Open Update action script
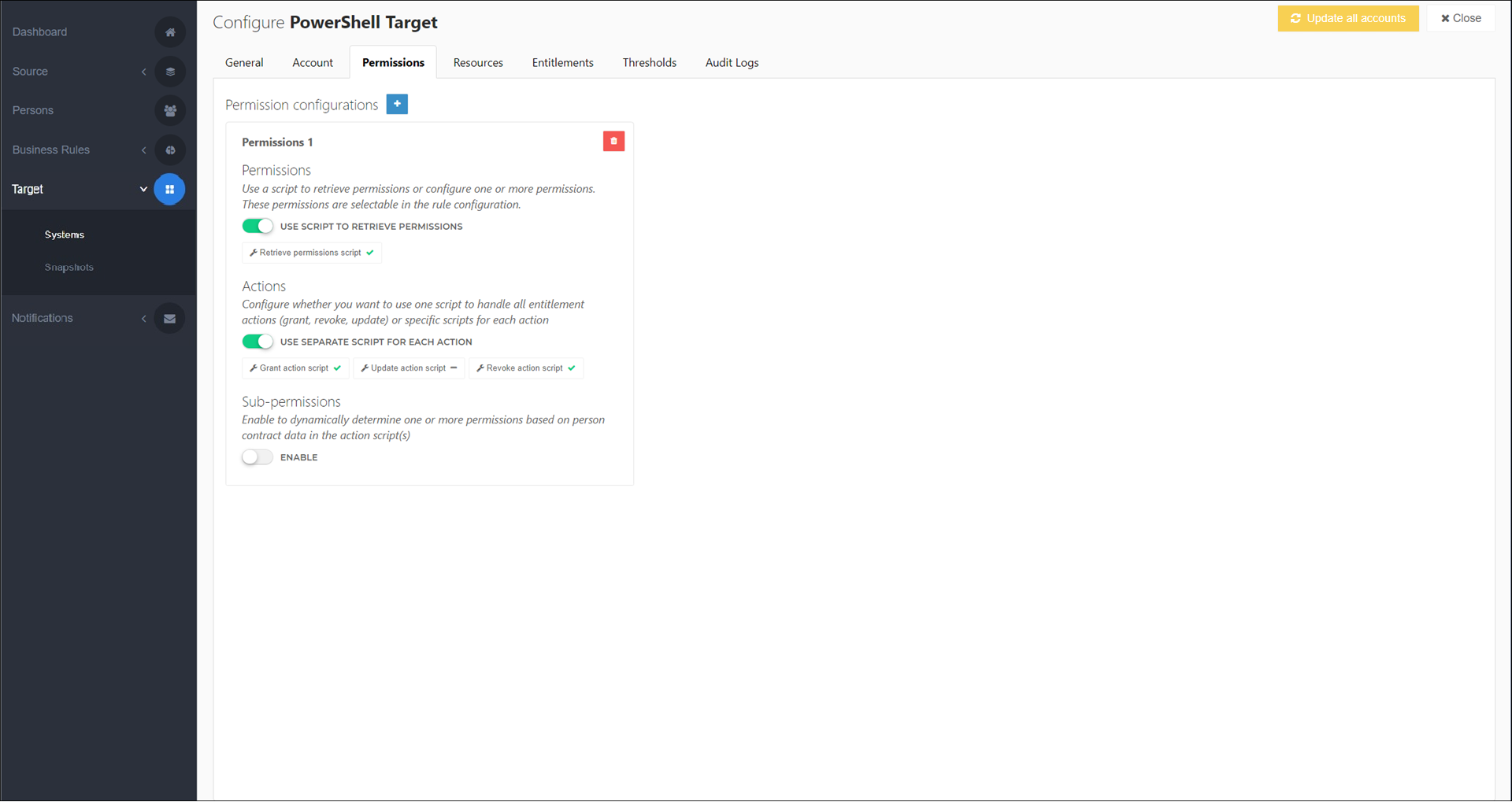Viewport: 1512px width, 802px height. click(x=409, y=368)
